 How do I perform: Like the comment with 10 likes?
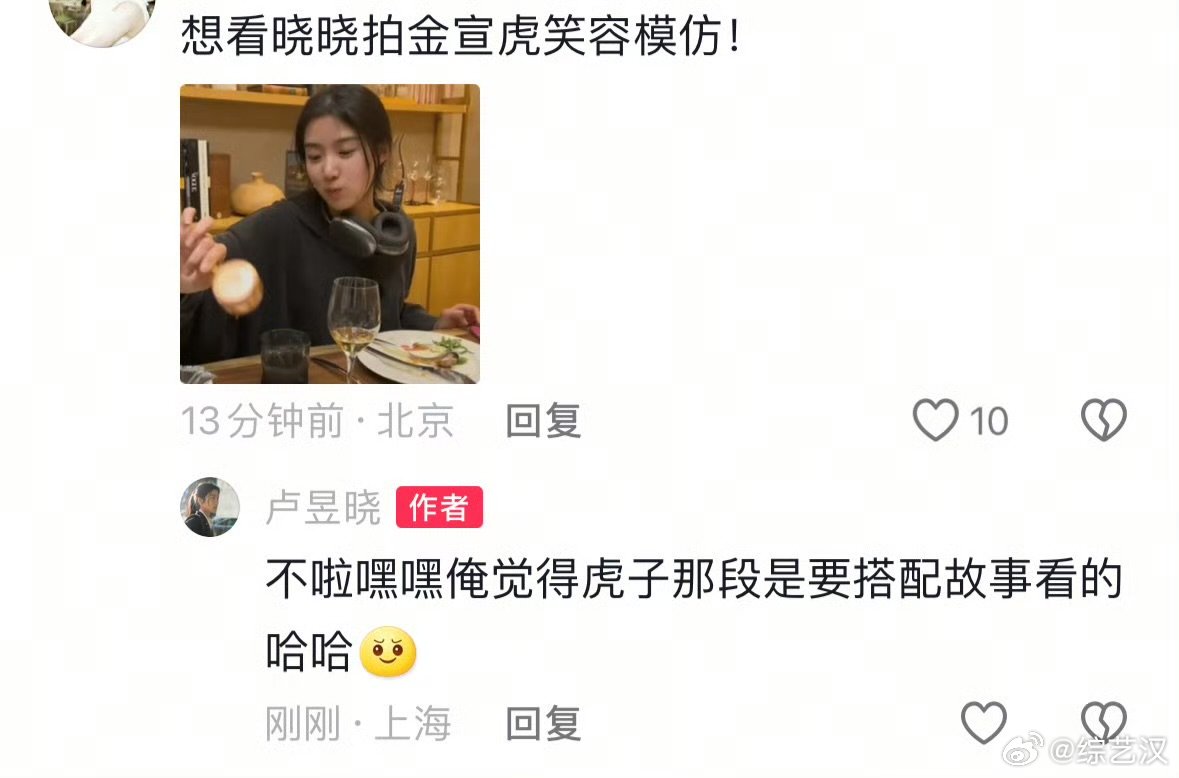935,419
